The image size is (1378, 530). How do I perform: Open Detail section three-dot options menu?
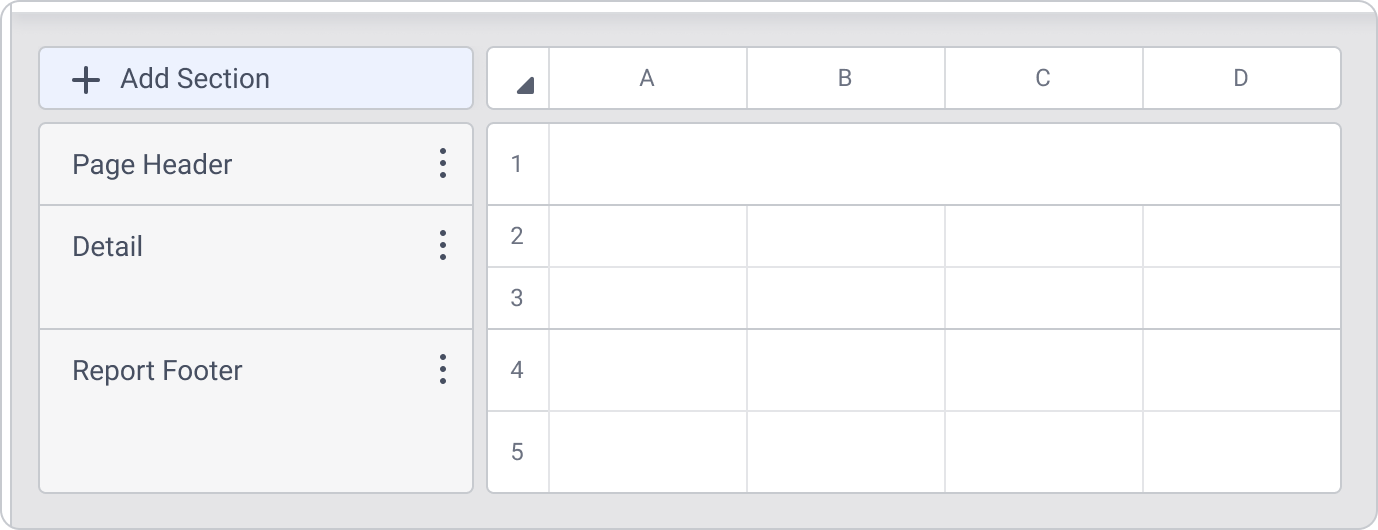442,246
